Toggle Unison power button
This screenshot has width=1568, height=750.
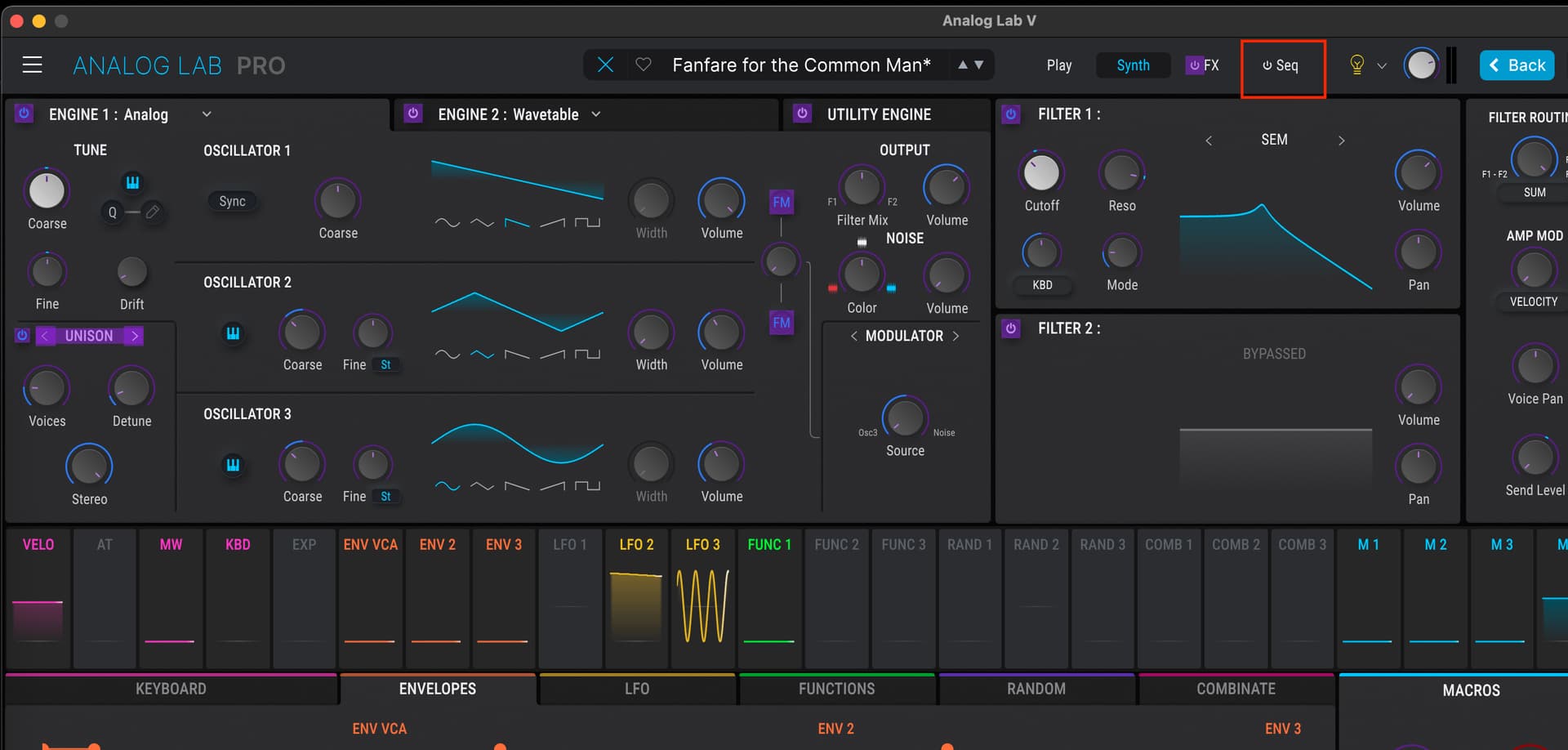(x=23, y=336)
